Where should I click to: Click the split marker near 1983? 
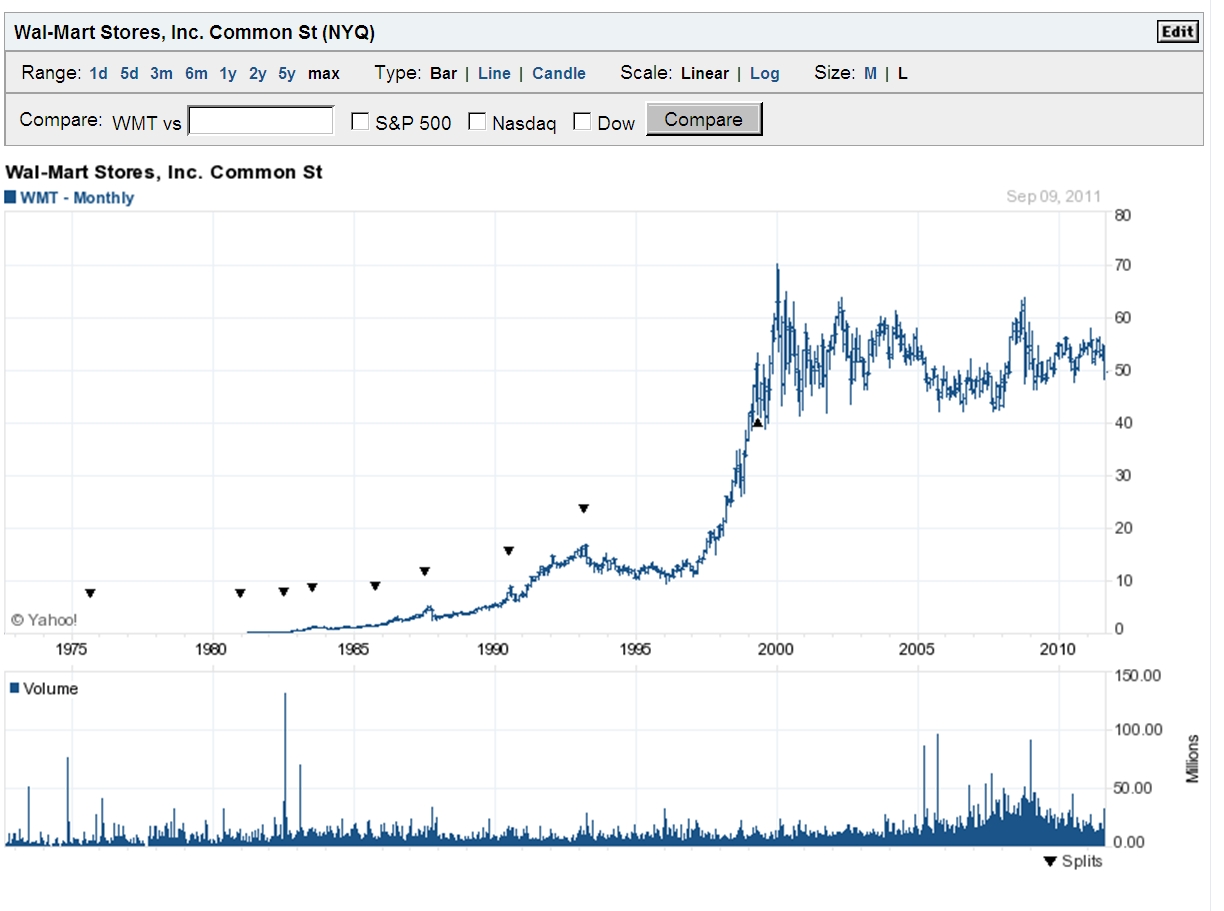tap(312, 587)
